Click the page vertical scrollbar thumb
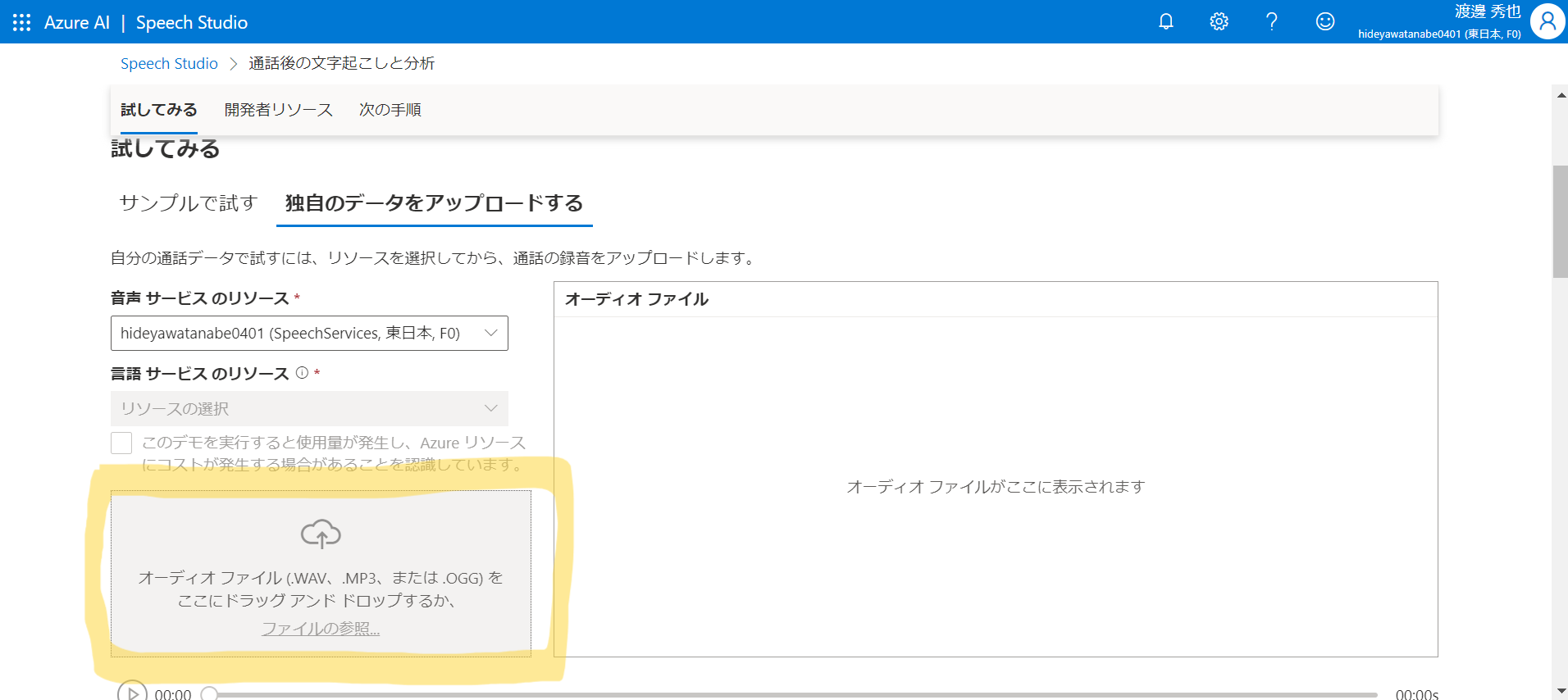The width and height of the screenshot is (1568, 700). click(1560, 221)
